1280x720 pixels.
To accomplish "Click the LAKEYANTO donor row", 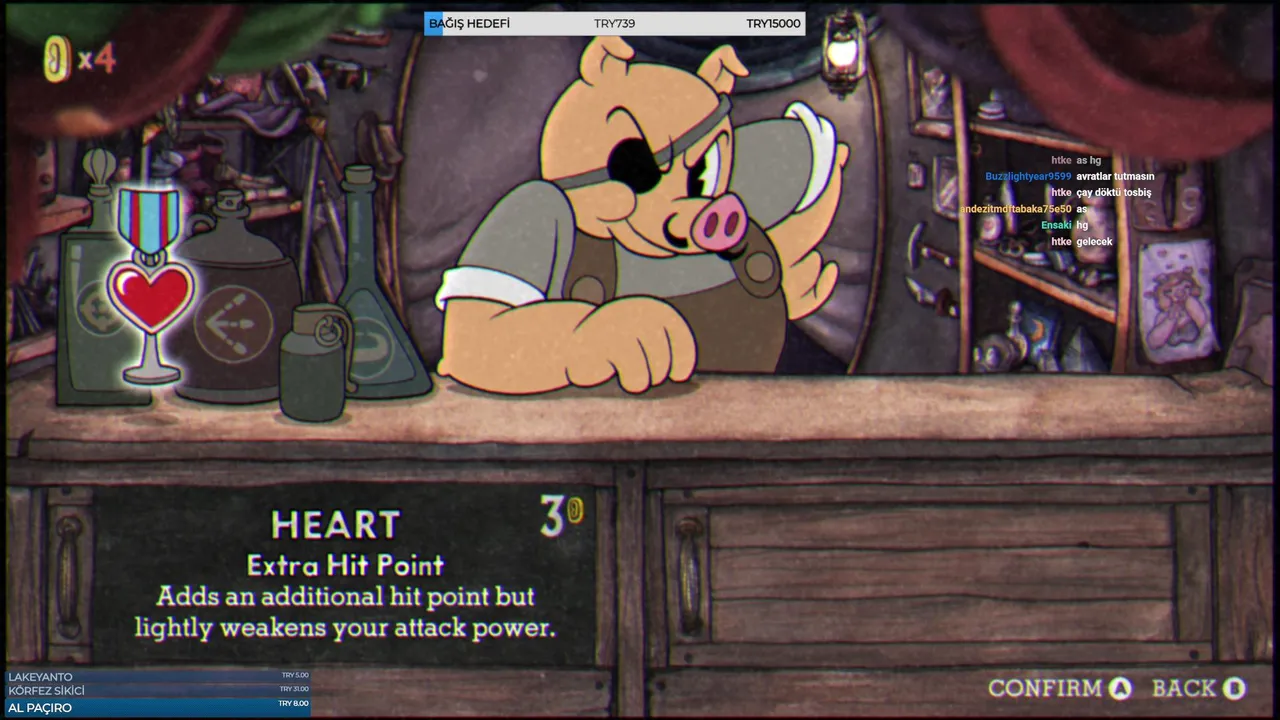I will tap(158, 676).
